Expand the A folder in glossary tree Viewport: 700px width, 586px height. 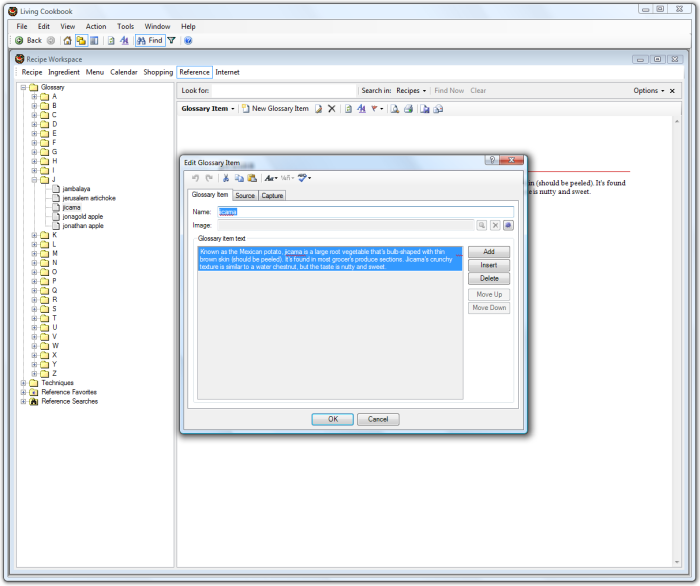(34, 96)
